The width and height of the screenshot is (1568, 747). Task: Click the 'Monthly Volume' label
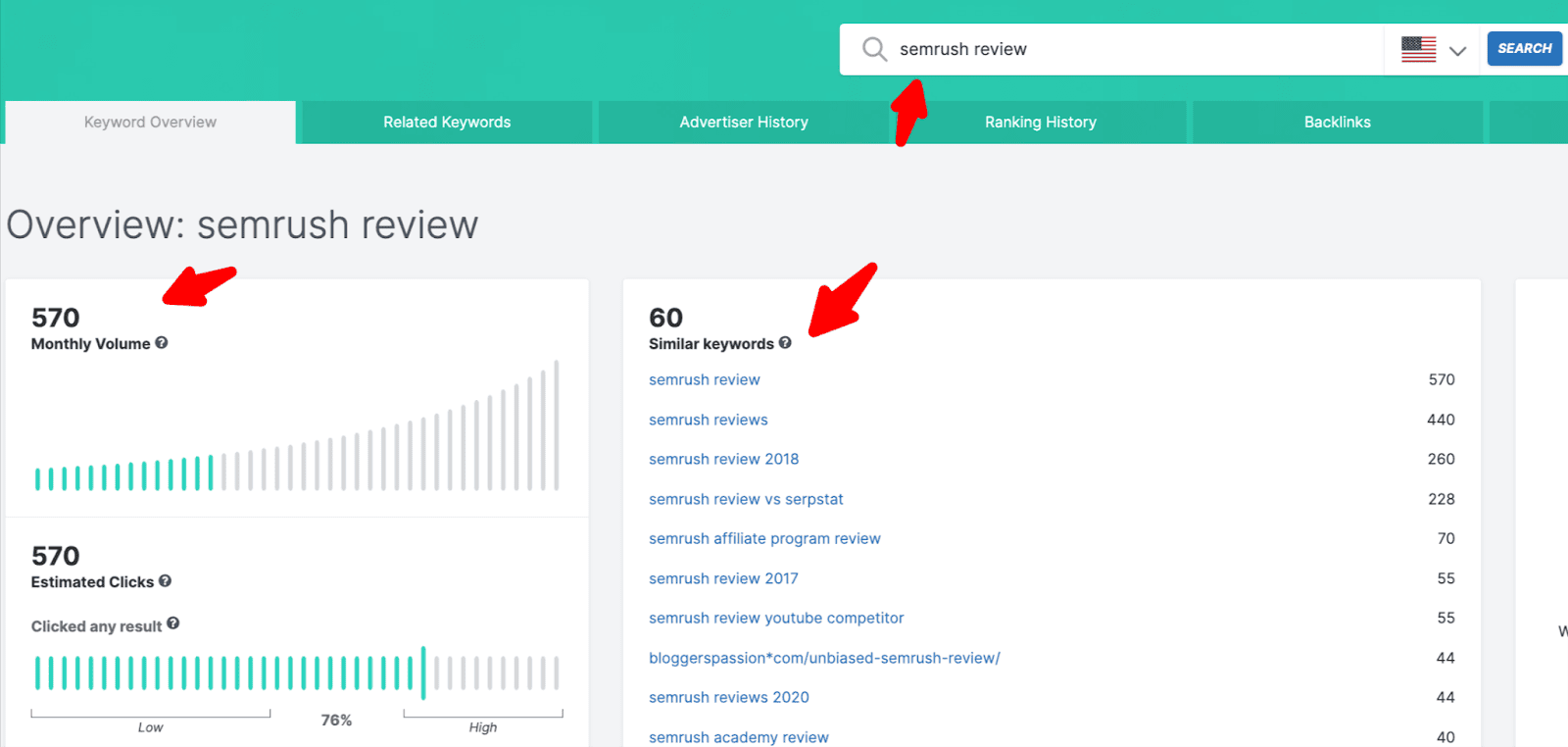(90, 344)
